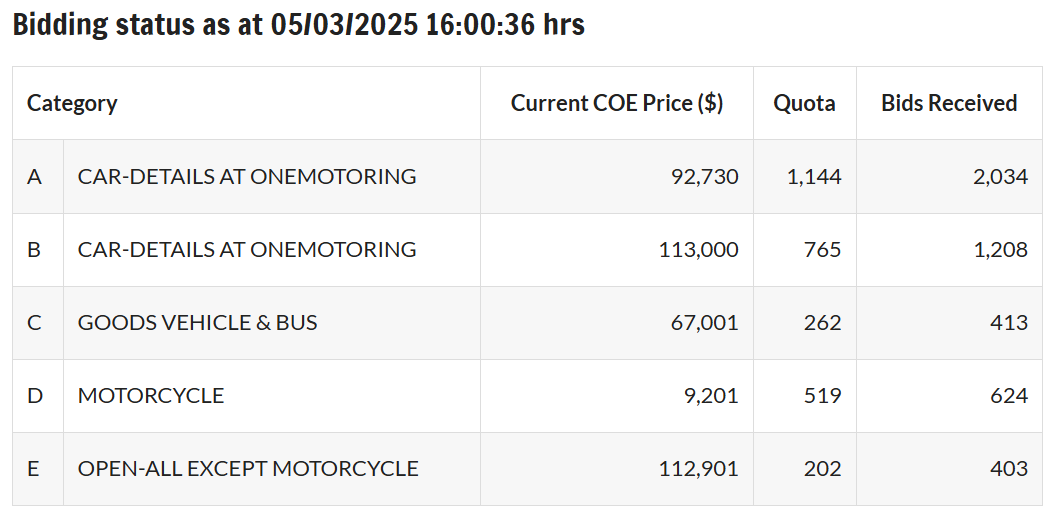This screenshot has height=510, width=1052.
Task: Select the 9,201 motorcycle price
Action: point(711,396)
